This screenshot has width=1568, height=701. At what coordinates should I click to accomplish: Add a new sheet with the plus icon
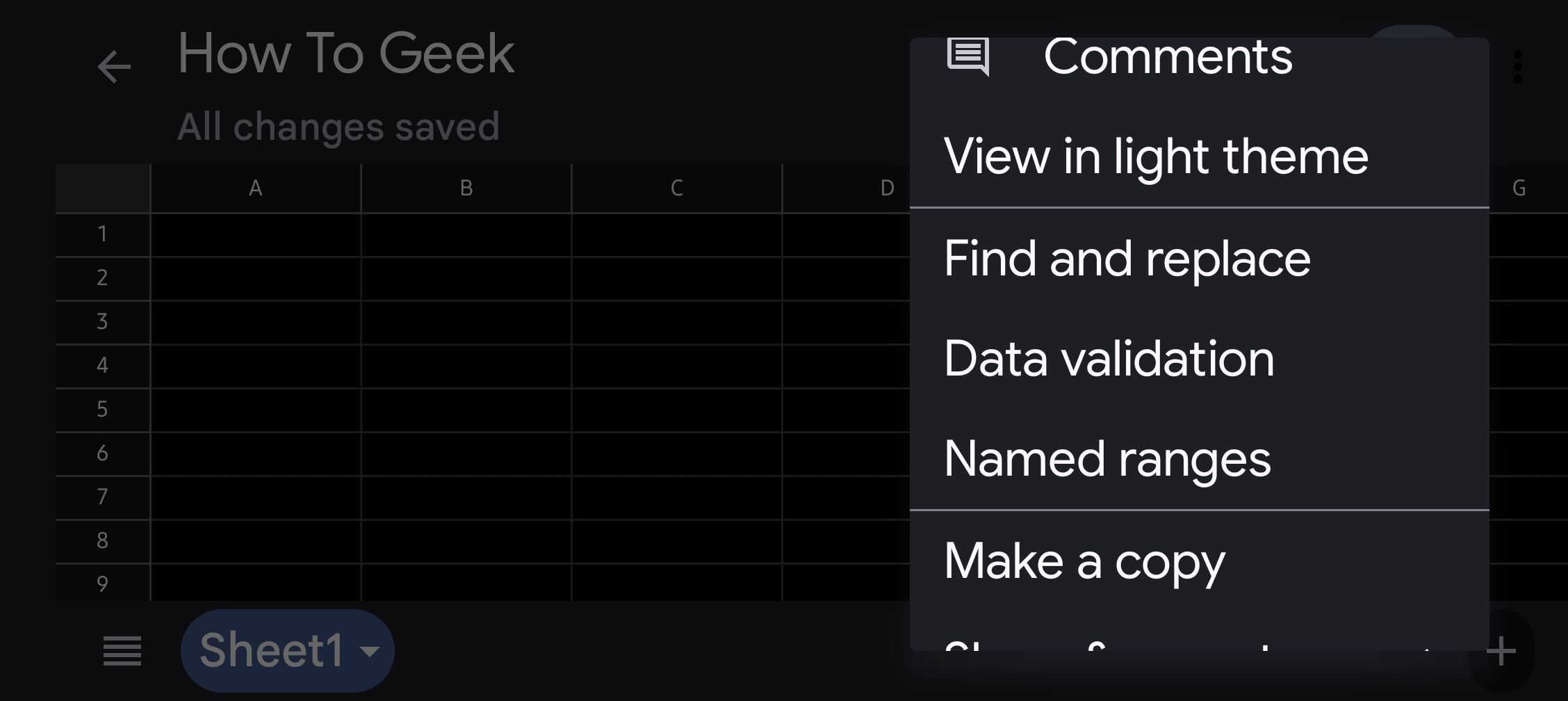(x=1501, y=650)
